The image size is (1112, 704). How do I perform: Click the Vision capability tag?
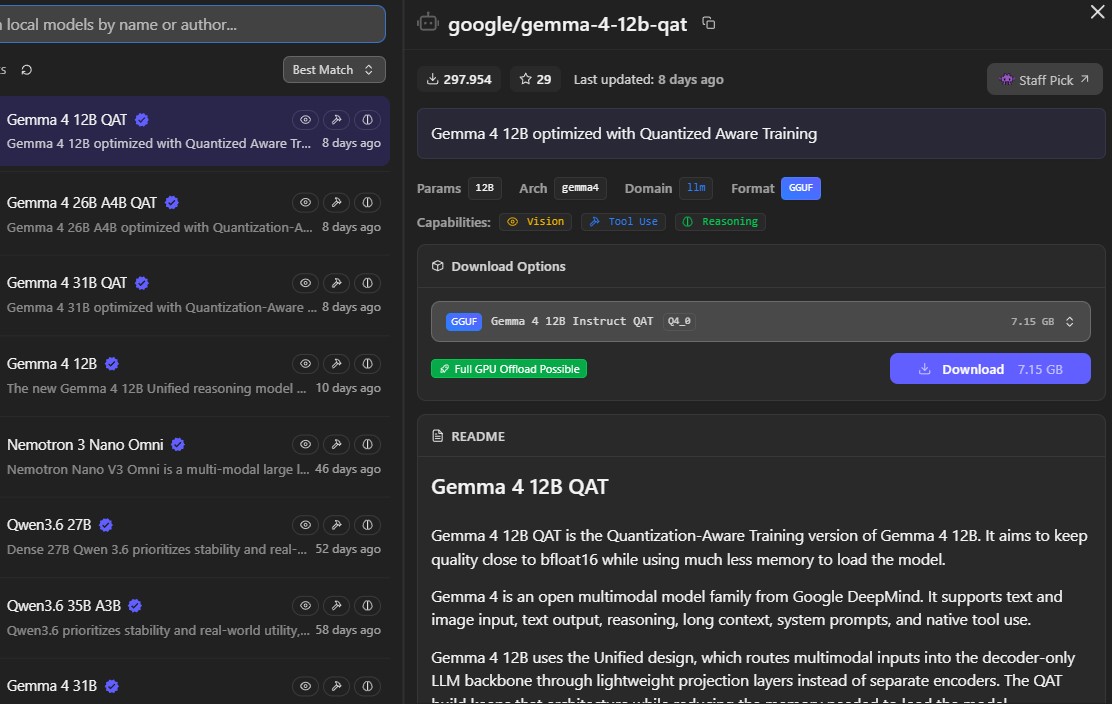click(x=535, y=221)
